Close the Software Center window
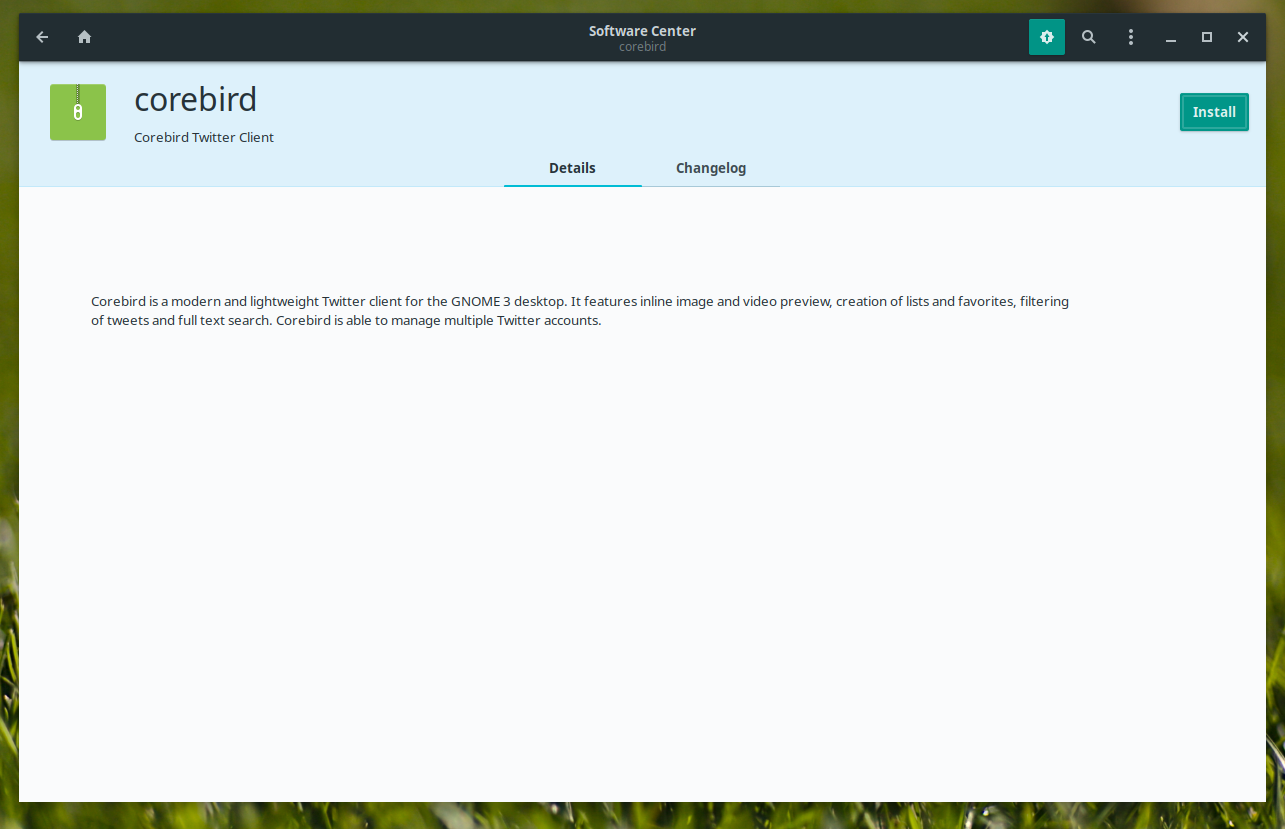Screen dimensions: 1285x829 click(x=1243, y=37)
